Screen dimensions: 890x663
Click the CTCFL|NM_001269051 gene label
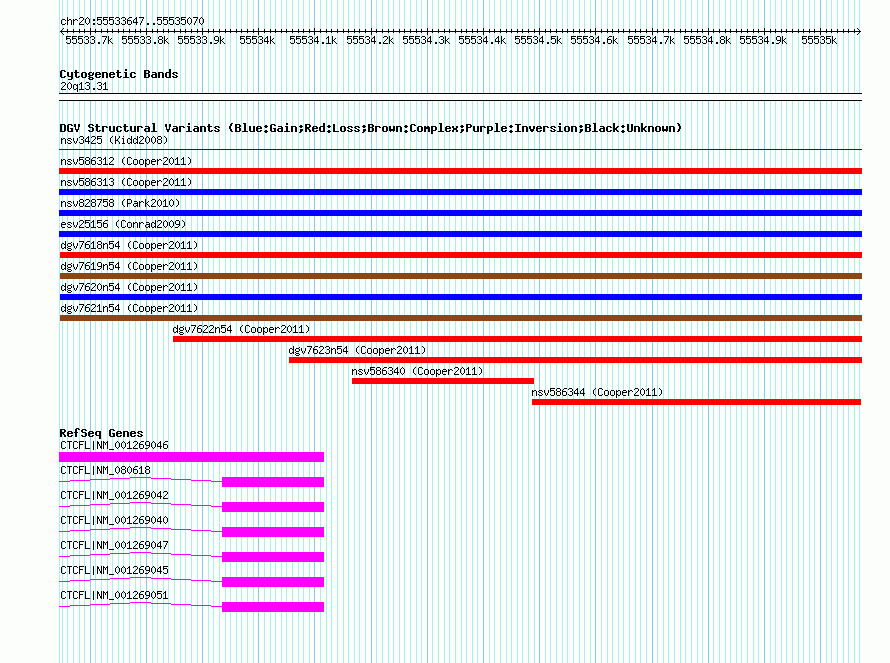(114, 595)
